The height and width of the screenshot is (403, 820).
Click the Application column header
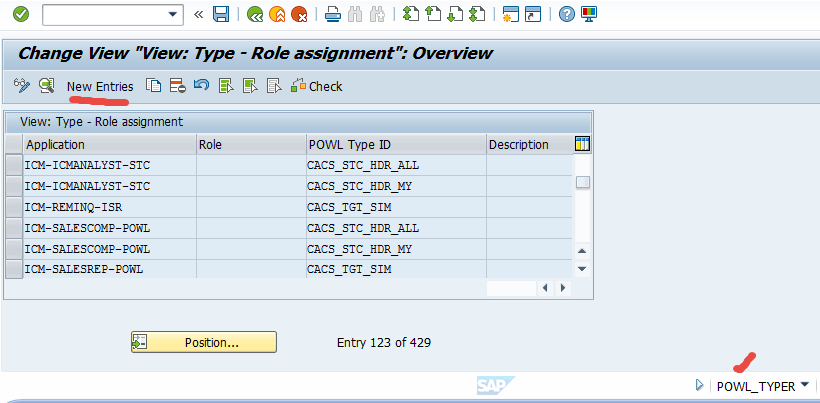point(110,145)
